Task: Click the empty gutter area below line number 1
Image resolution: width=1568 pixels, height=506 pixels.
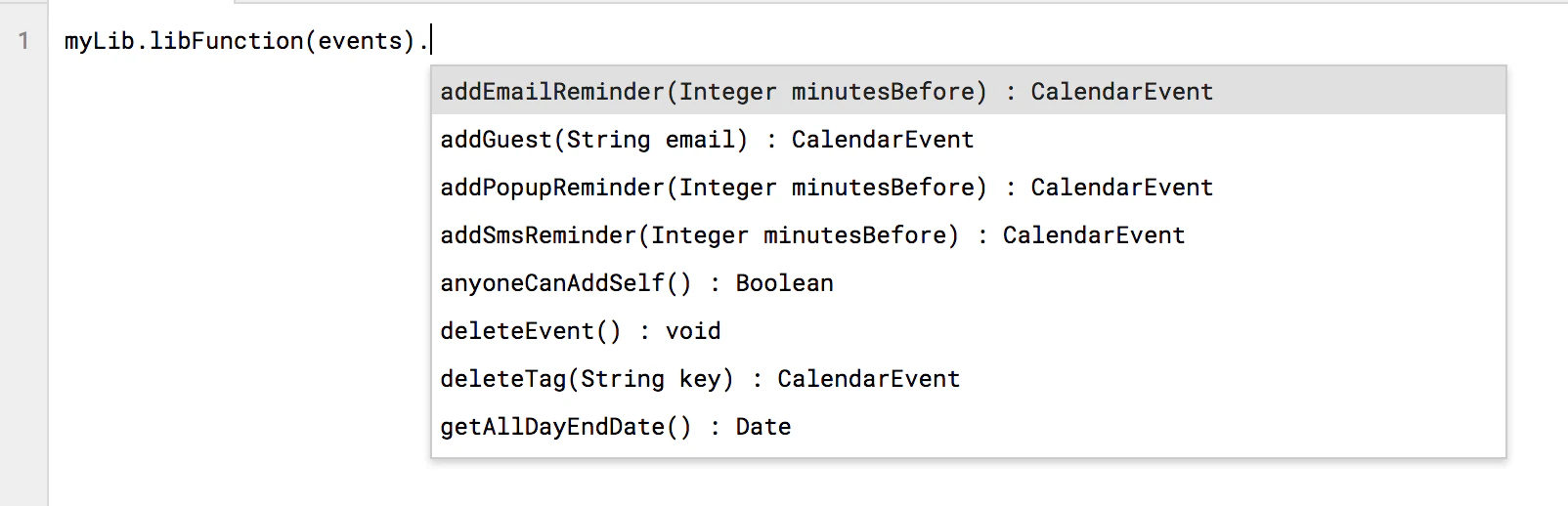Action: click(23, 283)
